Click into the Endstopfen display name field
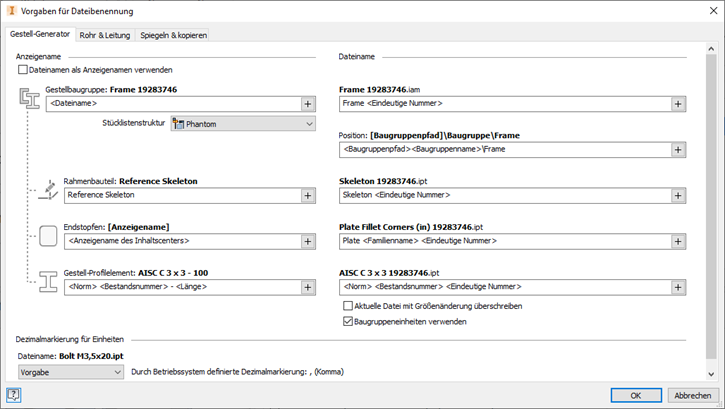Image resolution: width=725 pixels, height=409 pixels. (x=180, y=241)
